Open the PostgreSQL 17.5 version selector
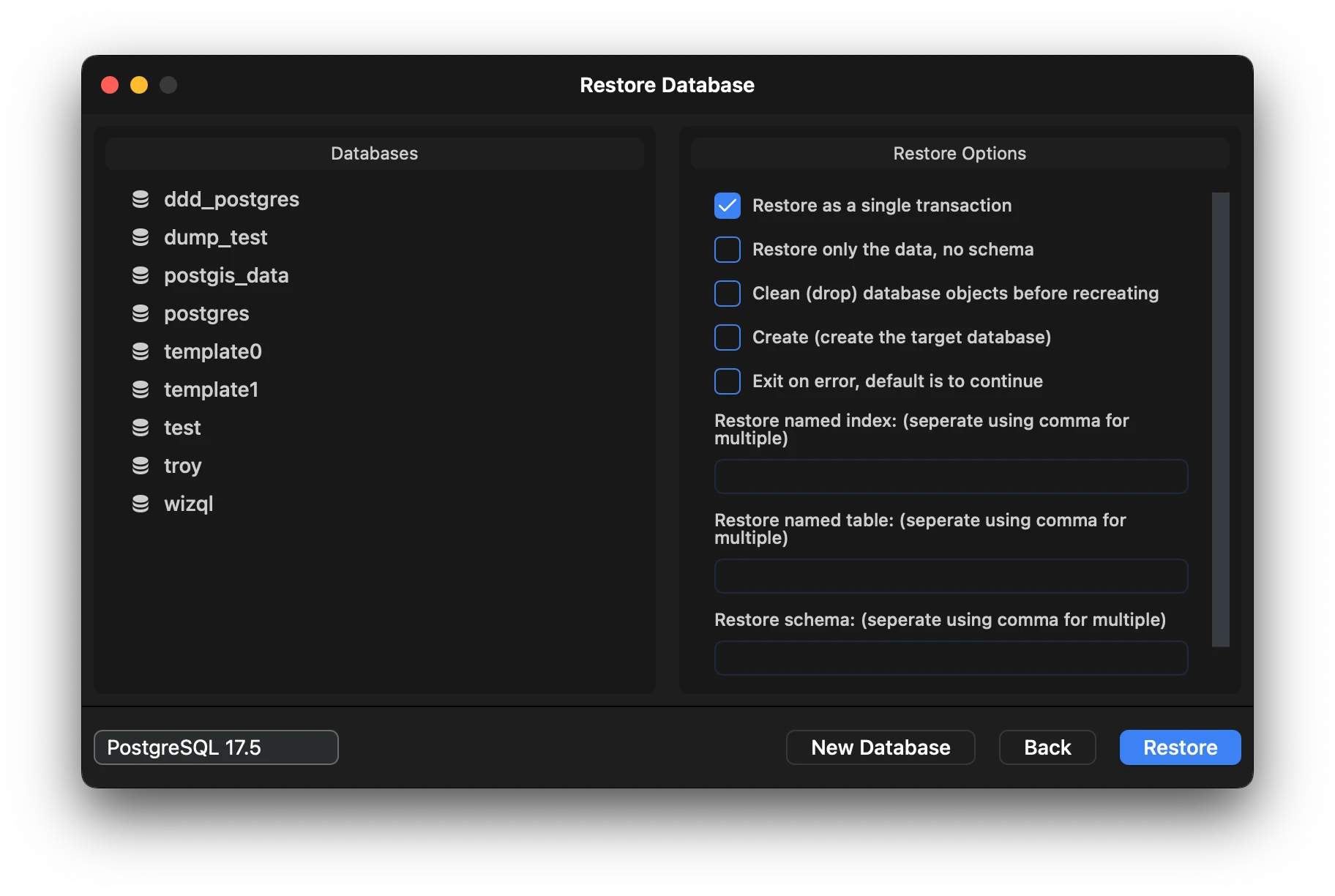Screen dimensions: 1335x896 (215, 747)
